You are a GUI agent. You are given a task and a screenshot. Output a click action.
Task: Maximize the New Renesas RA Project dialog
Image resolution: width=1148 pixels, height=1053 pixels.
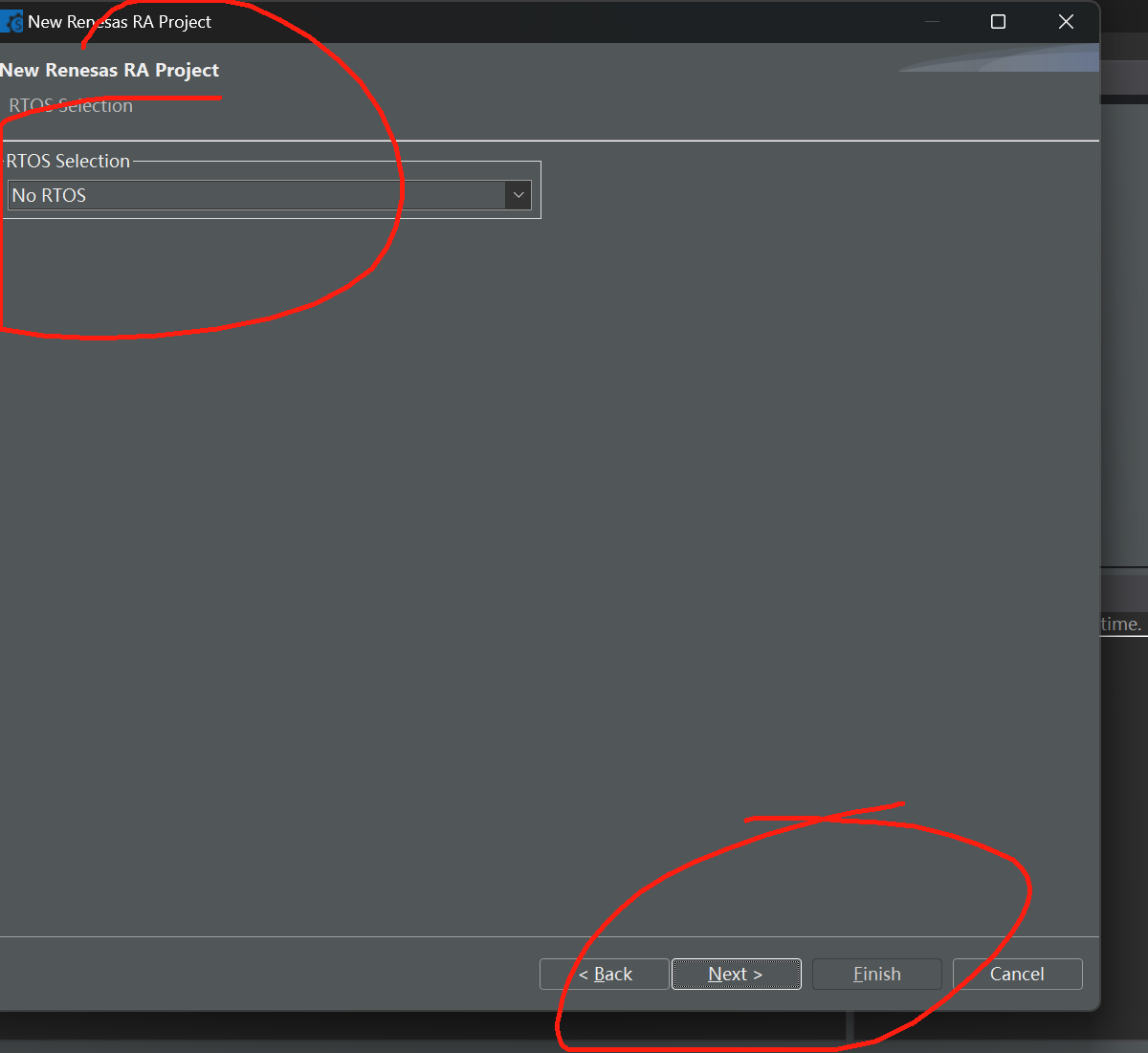click(x=998, y=21)
